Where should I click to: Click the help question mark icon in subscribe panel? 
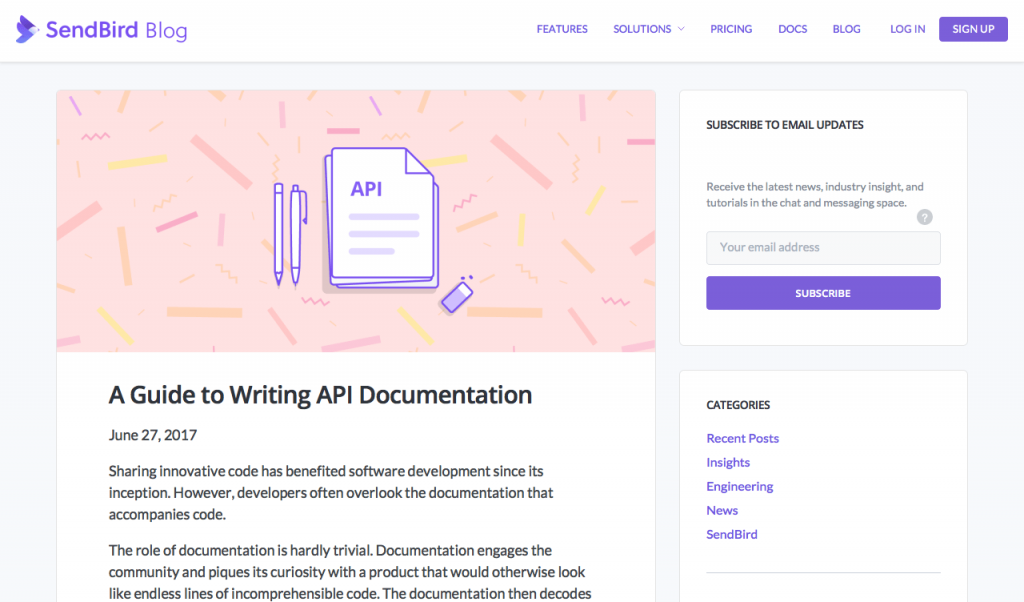pos(924,216)
